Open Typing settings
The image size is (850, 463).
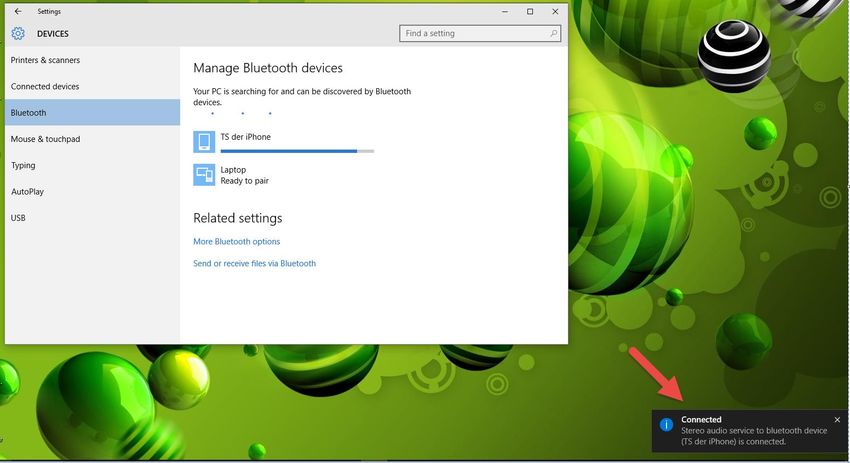(92, 165)
